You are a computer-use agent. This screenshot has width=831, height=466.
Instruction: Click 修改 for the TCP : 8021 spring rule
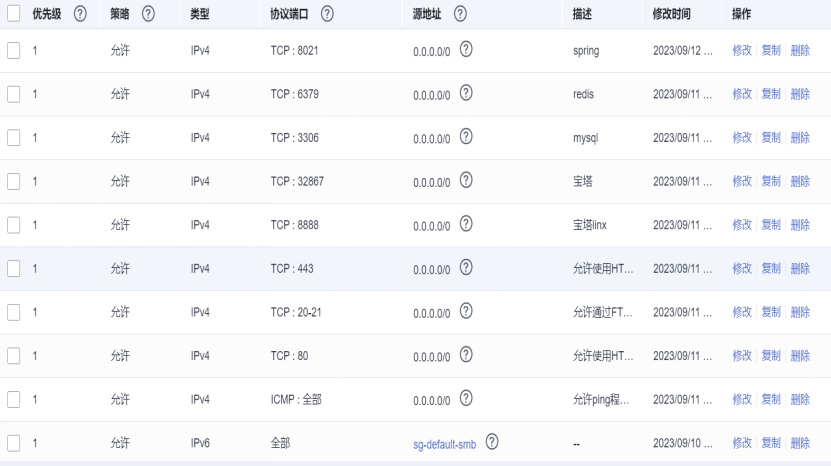click(741, 50)
